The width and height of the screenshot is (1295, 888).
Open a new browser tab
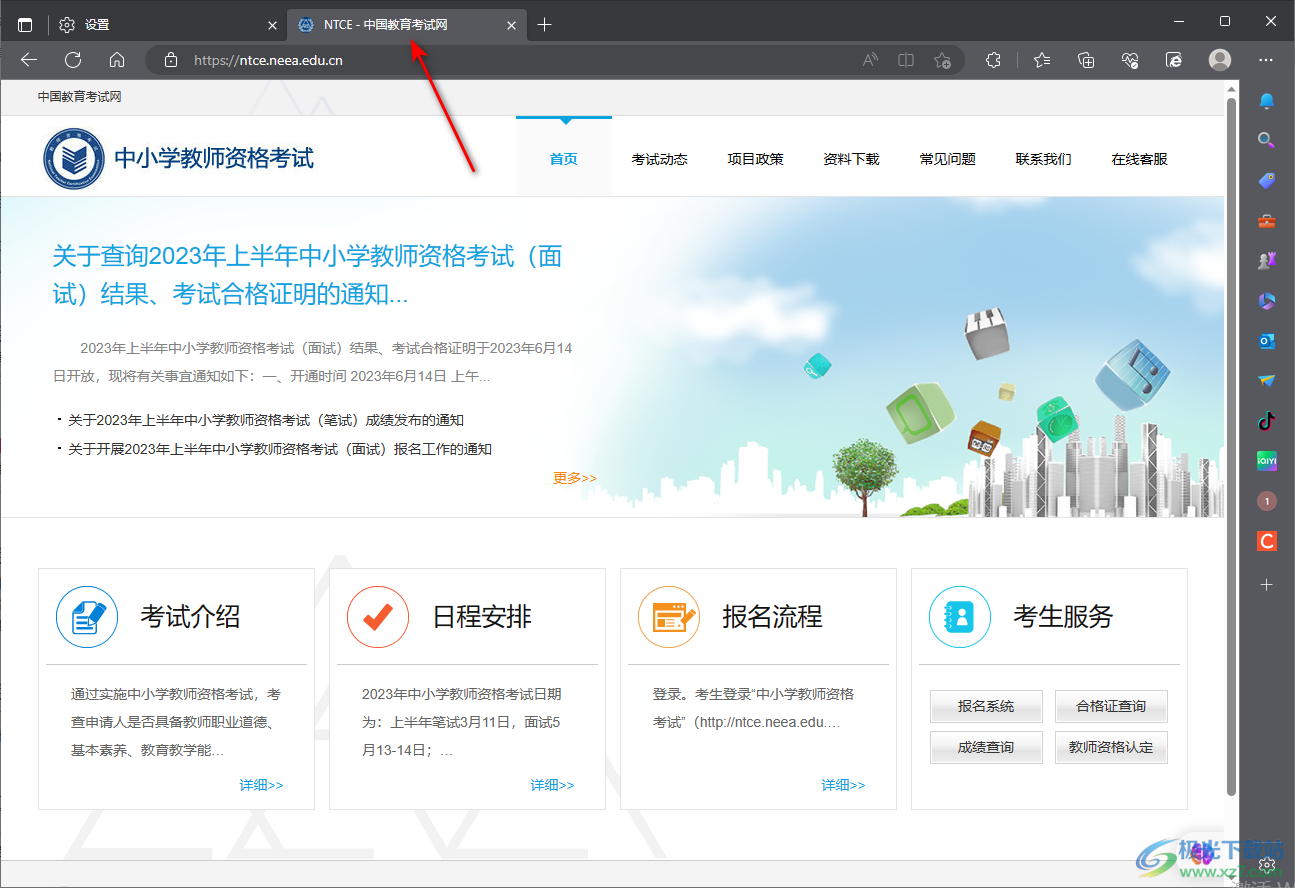coord(544,25)
